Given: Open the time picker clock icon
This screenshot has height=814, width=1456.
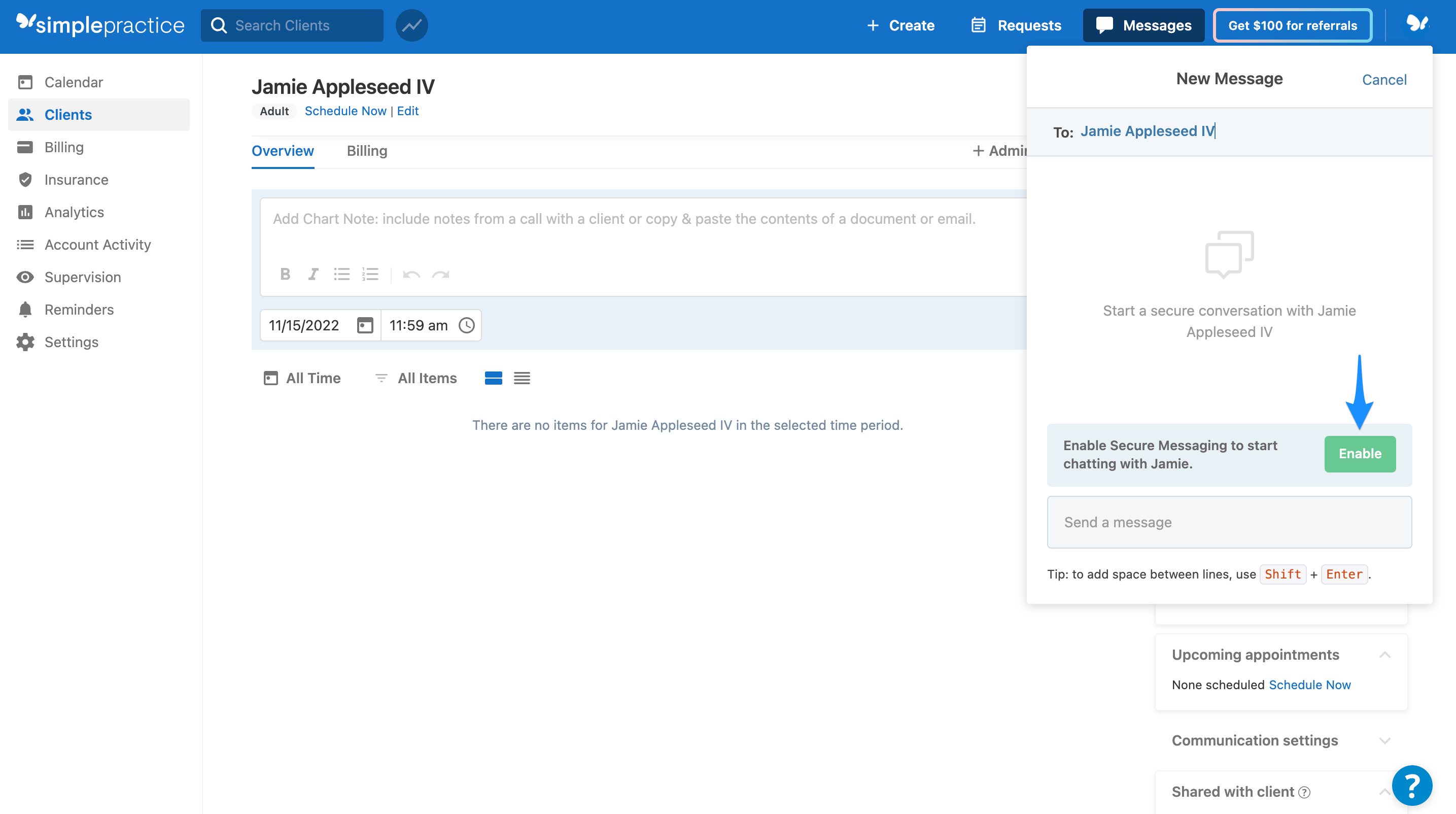Looking at the screenshot, I should click(466, 325).
